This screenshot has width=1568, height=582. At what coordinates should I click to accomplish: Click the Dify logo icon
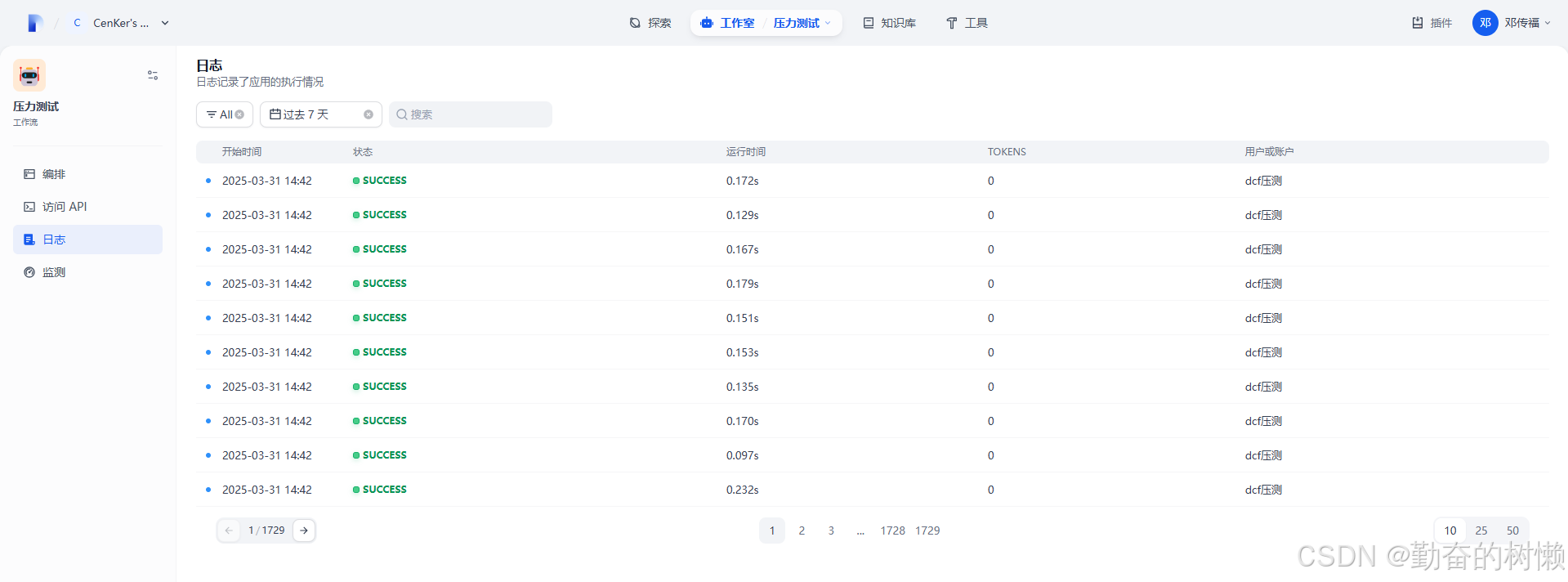[34, 23]
